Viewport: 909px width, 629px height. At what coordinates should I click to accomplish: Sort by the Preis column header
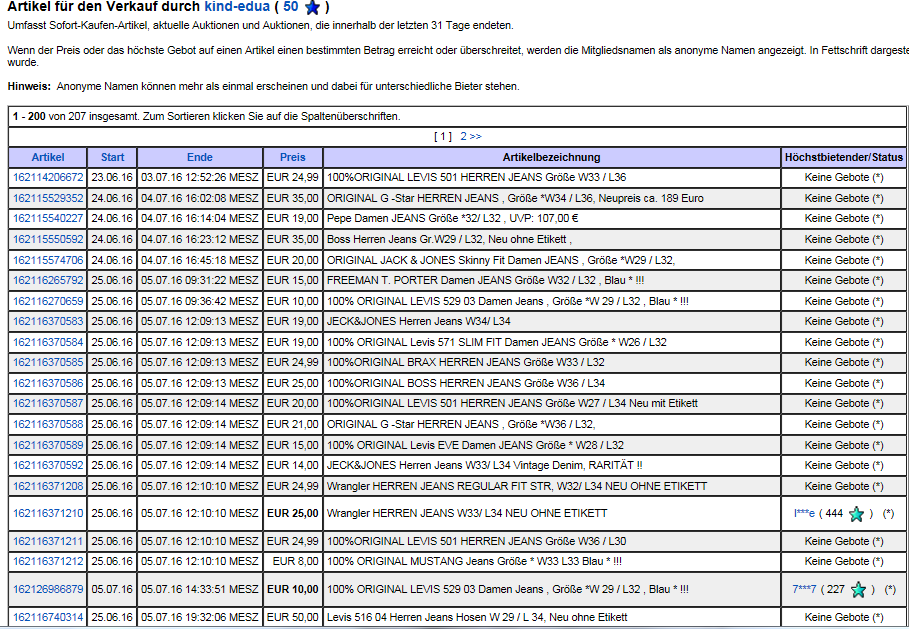click(x=293, y=157)
